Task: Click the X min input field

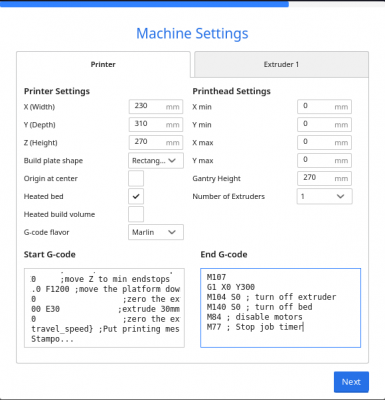Action: point(324,107)
